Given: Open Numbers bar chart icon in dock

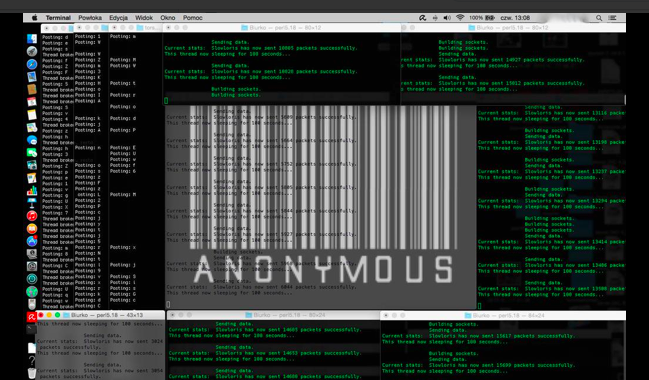Looking at the screenshot, I should [x=32, y=190].
